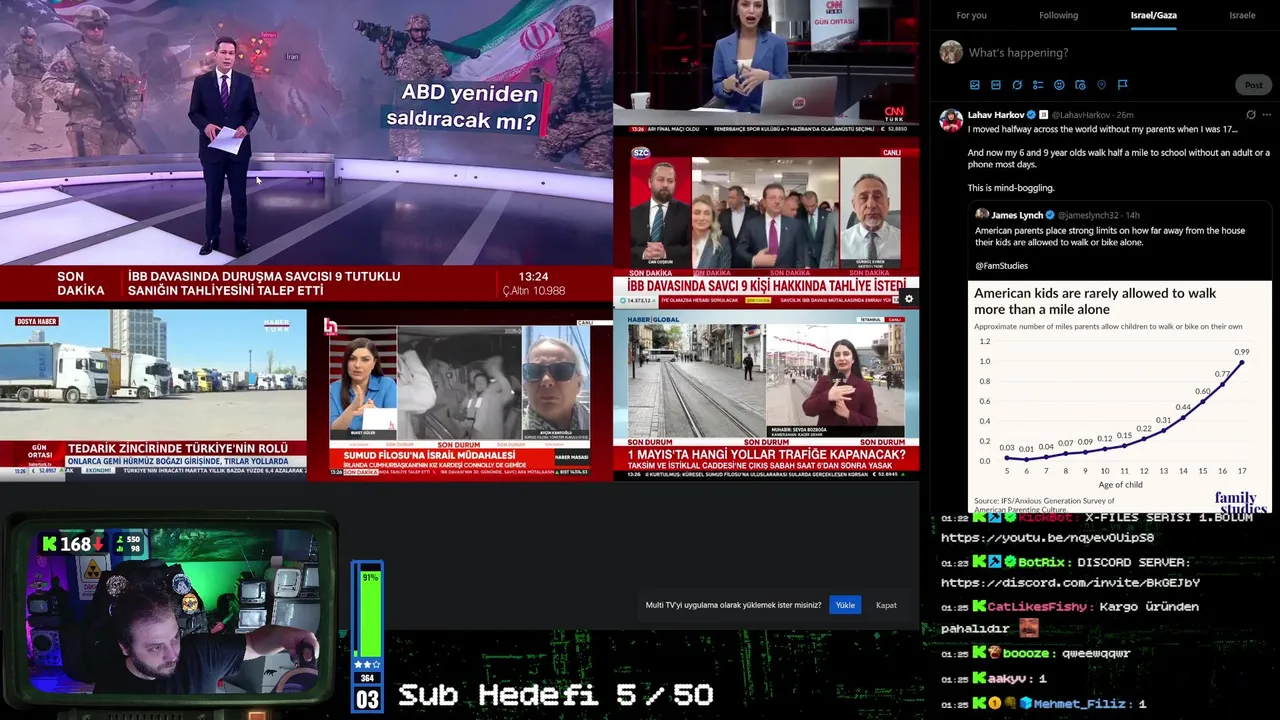Click your profile avatar beside composer
Screen dimensions: 1280x720
tap(951, 52)
